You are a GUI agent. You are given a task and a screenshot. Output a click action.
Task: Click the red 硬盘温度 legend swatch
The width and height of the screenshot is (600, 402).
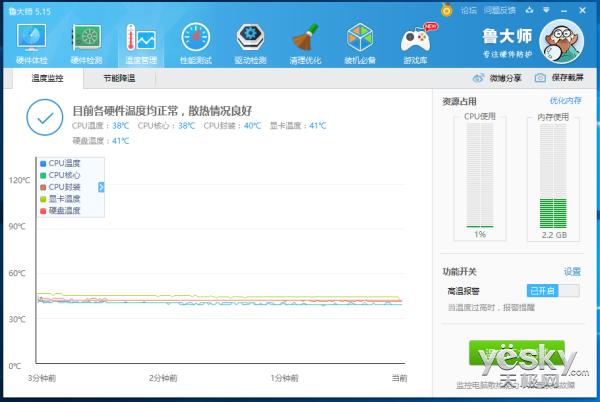[43, 211]
